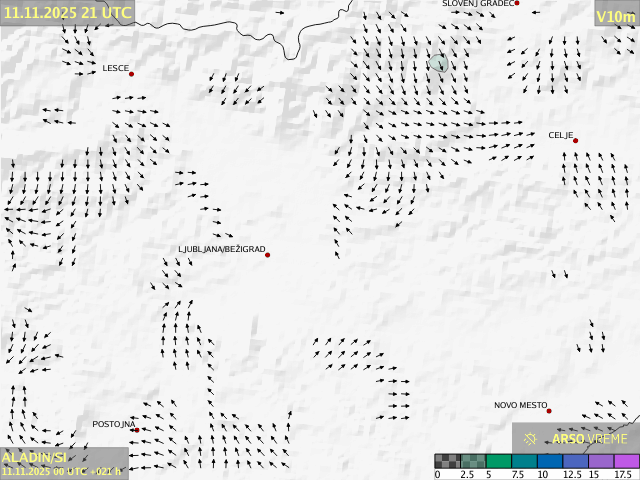
Task: Select the Celje station red dot
Action: coord(576,141)
